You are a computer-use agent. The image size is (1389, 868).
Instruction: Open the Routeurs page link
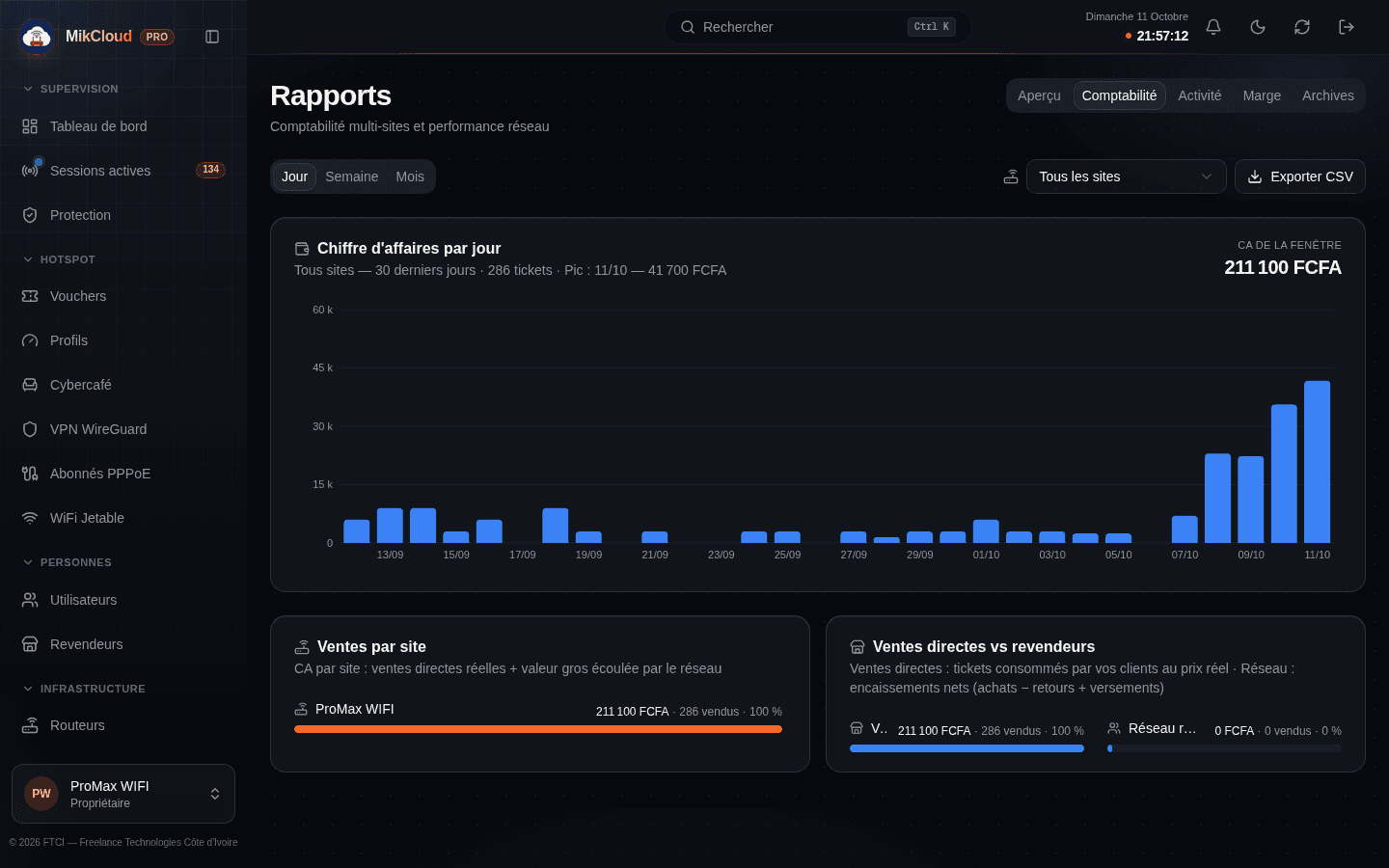point(123,725)
